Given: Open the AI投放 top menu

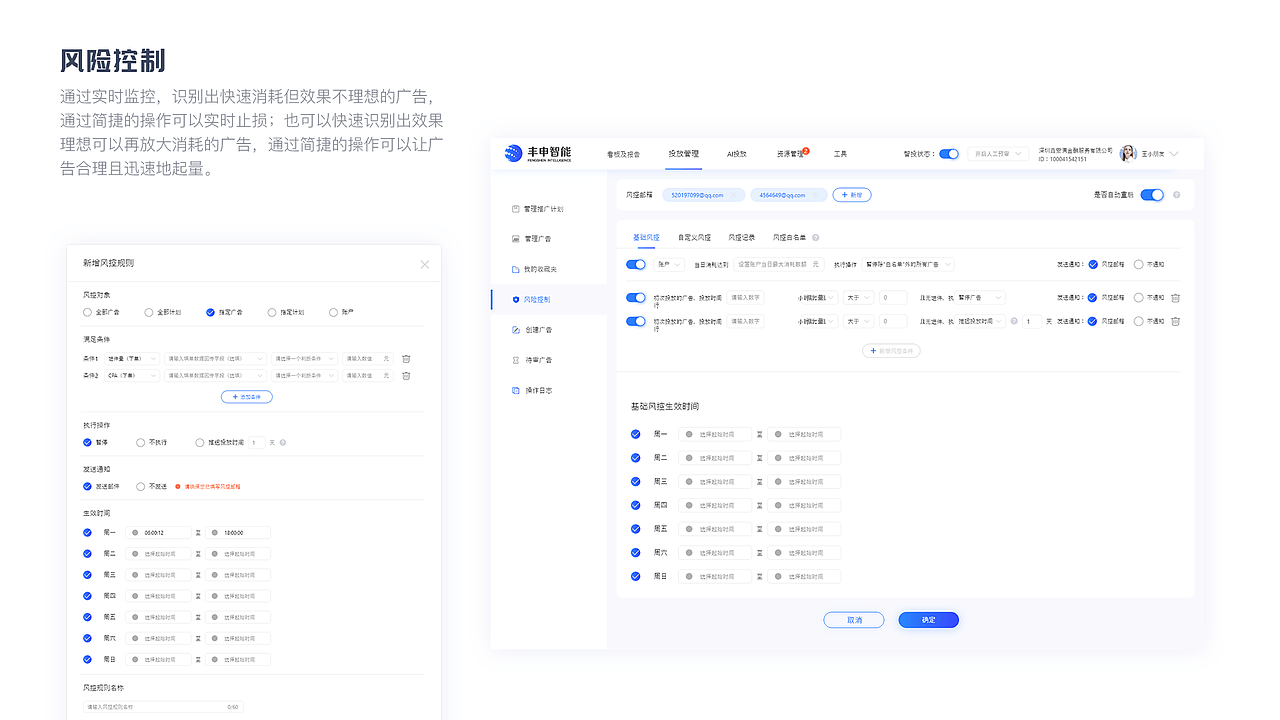Looking at the screenshot, I should click(737, 154).
